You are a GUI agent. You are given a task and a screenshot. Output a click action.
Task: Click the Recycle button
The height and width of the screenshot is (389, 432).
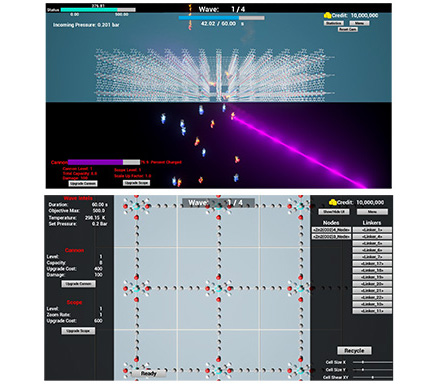pos(354,351)
